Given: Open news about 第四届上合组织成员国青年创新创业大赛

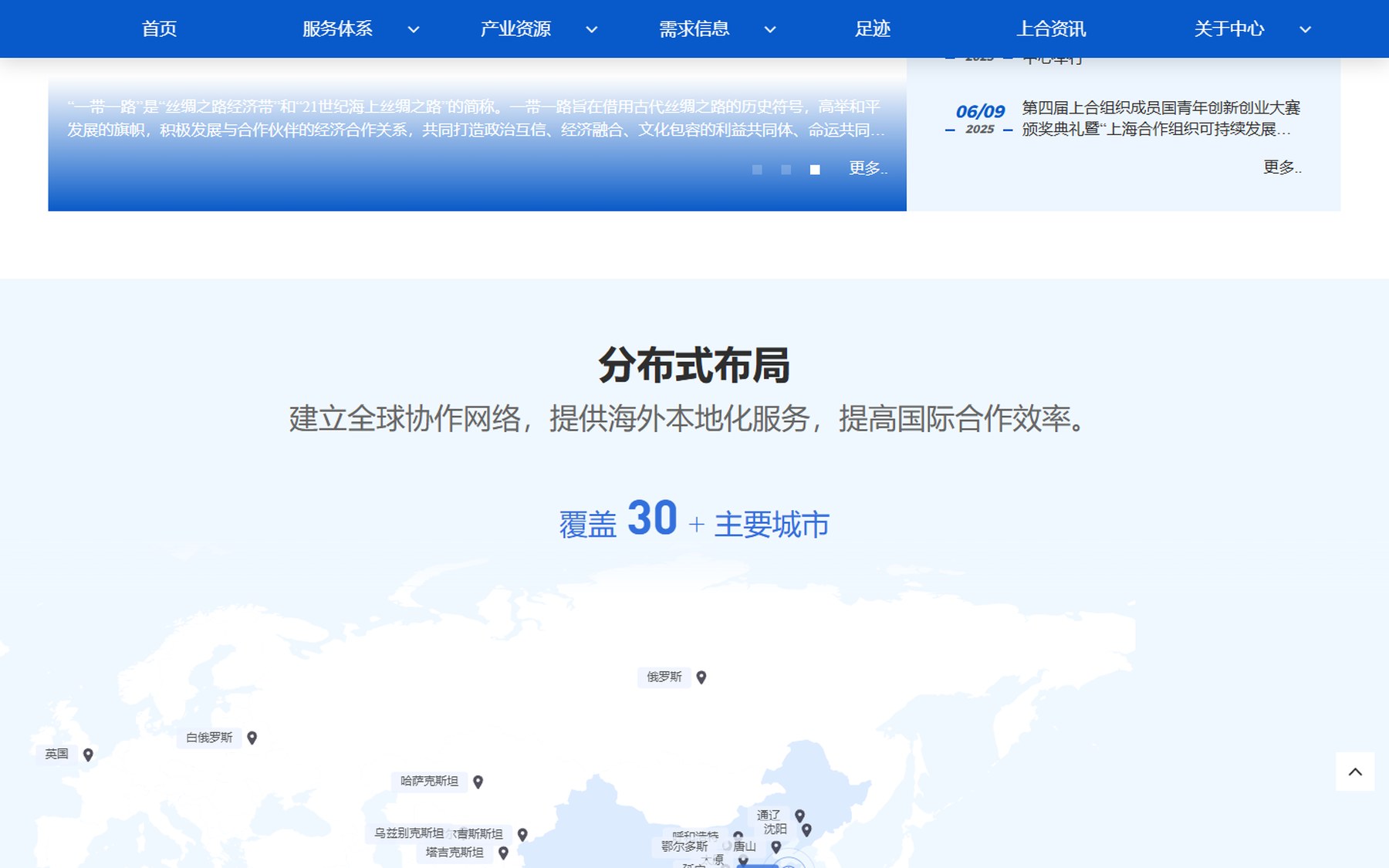Looking at the screenshot, I should pos(1161,118).
